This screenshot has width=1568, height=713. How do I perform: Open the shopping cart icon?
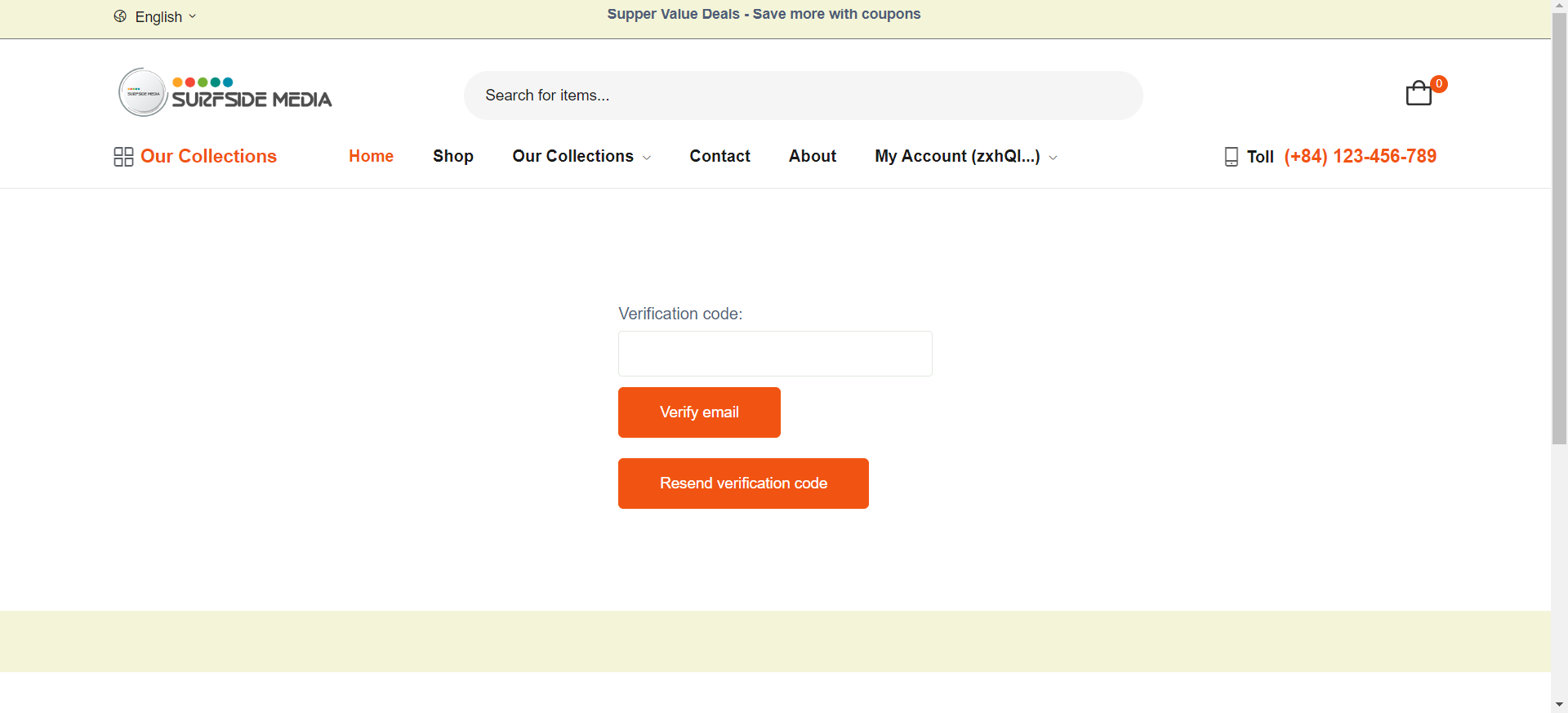click(x=1419, y=93)
